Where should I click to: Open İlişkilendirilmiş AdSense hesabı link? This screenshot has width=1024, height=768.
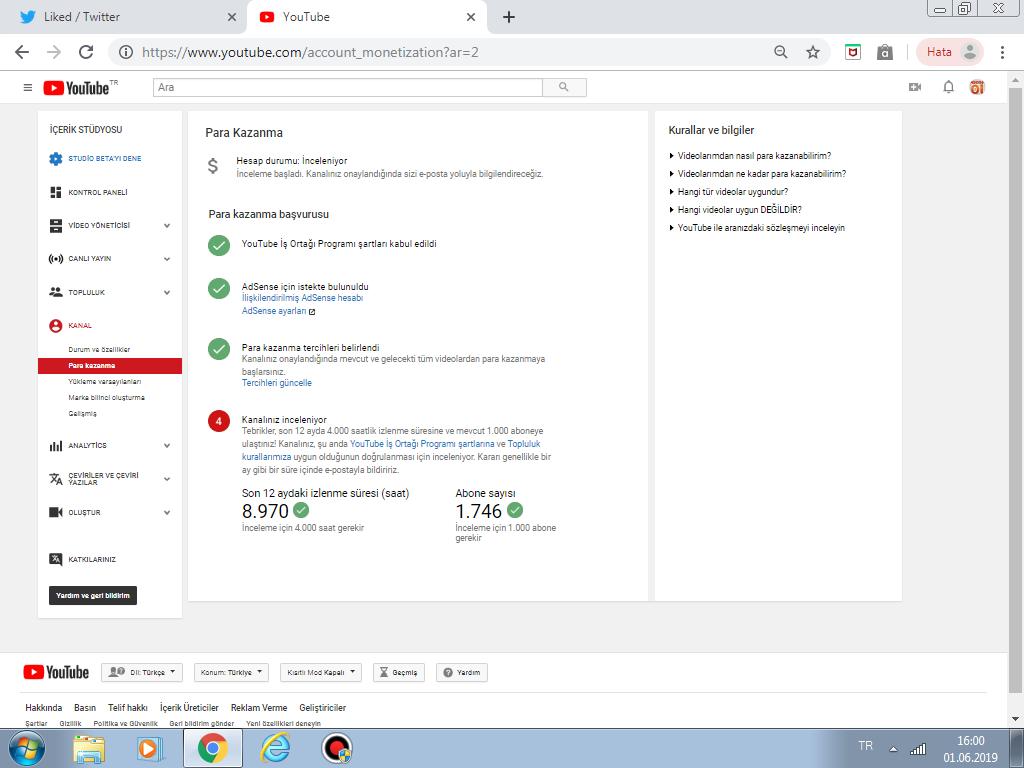coord(302,298)
